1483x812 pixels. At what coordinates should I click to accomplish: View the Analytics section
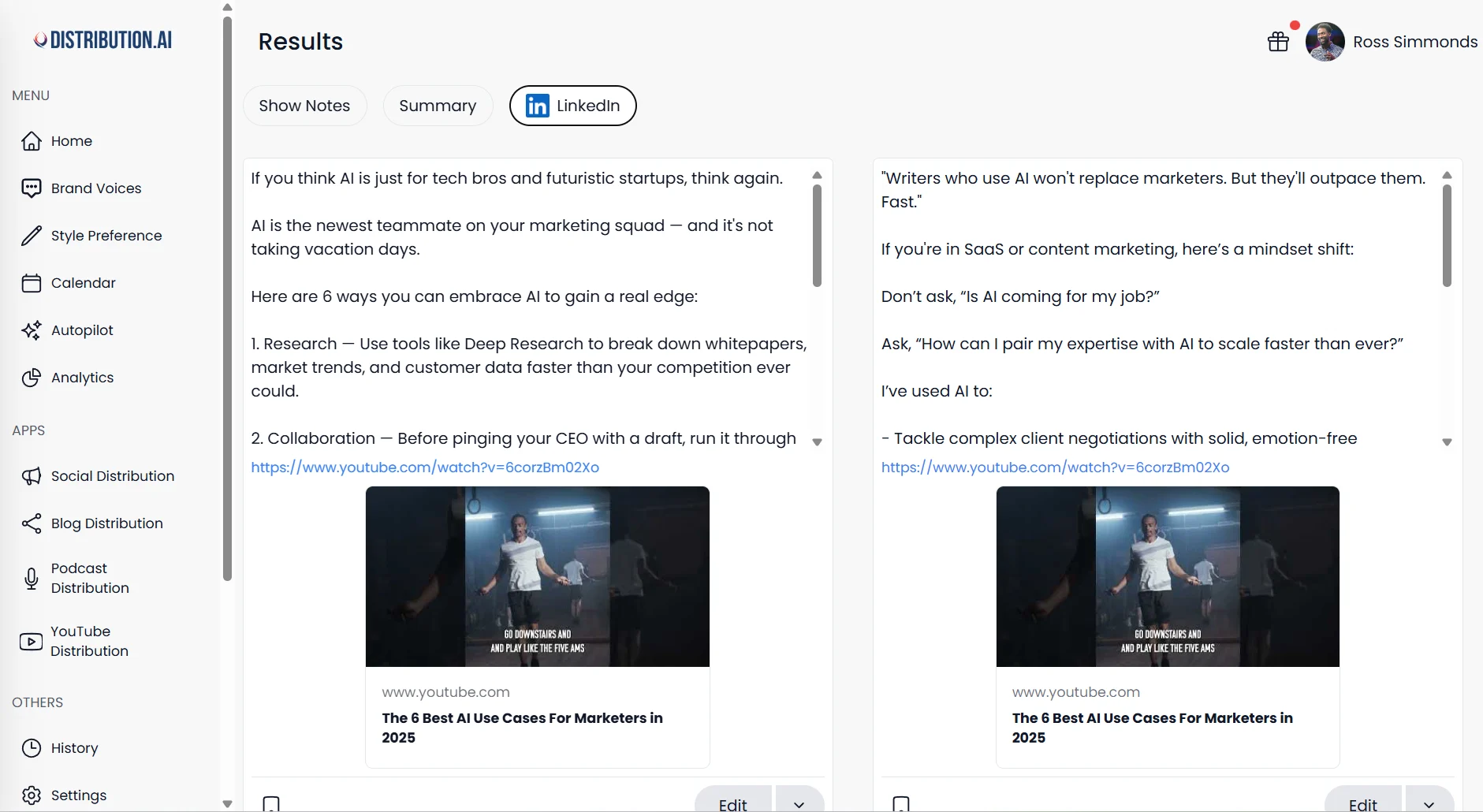click(x=82, y=377)
